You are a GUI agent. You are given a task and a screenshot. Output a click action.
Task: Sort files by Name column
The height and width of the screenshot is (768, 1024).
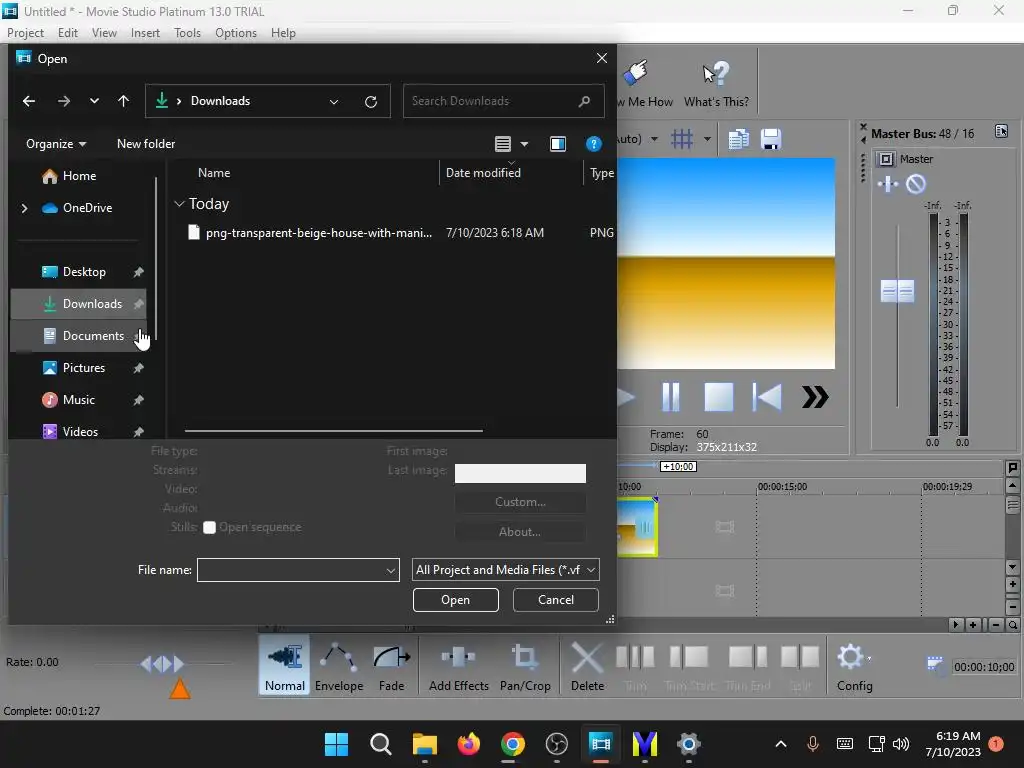(214, 173)
